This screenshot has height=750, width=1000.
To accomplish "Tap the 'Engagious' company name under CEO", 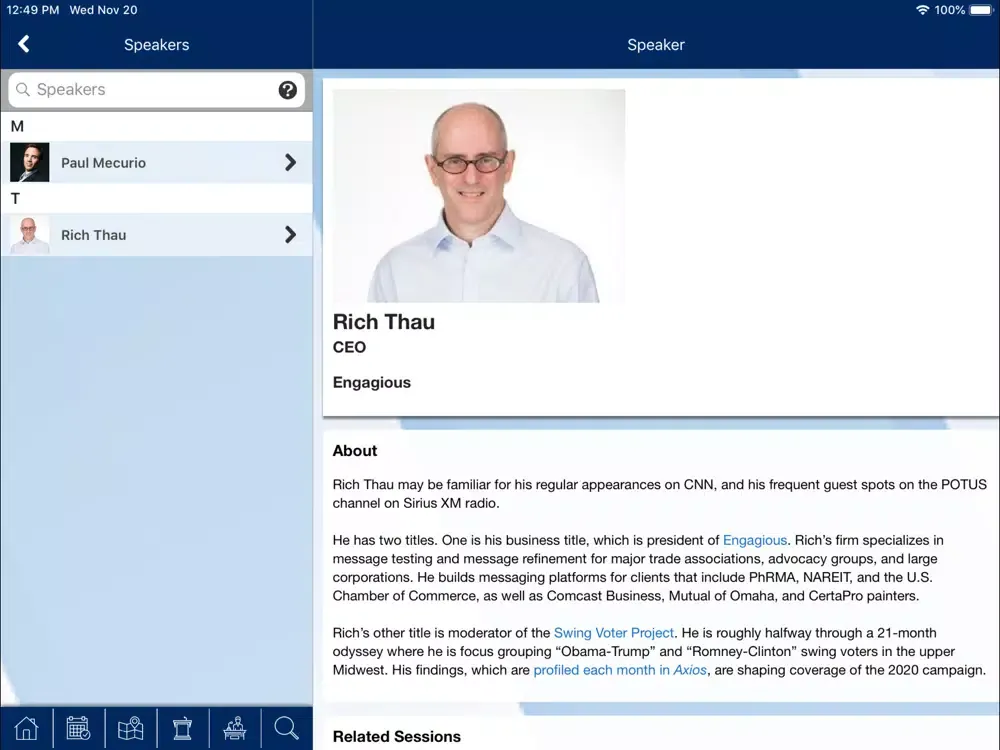I will (372, 382).
